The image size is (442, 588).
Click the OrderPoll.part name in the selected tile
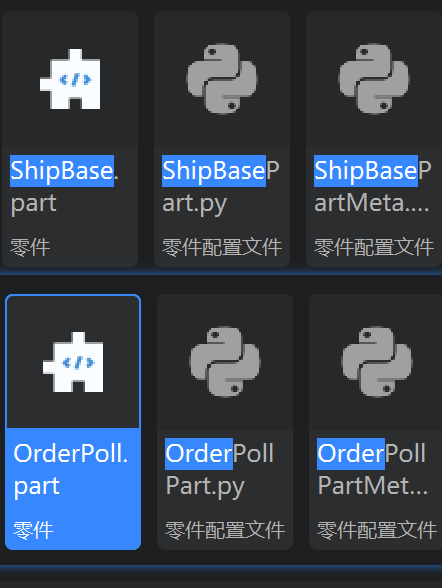[x=71, y=470]
